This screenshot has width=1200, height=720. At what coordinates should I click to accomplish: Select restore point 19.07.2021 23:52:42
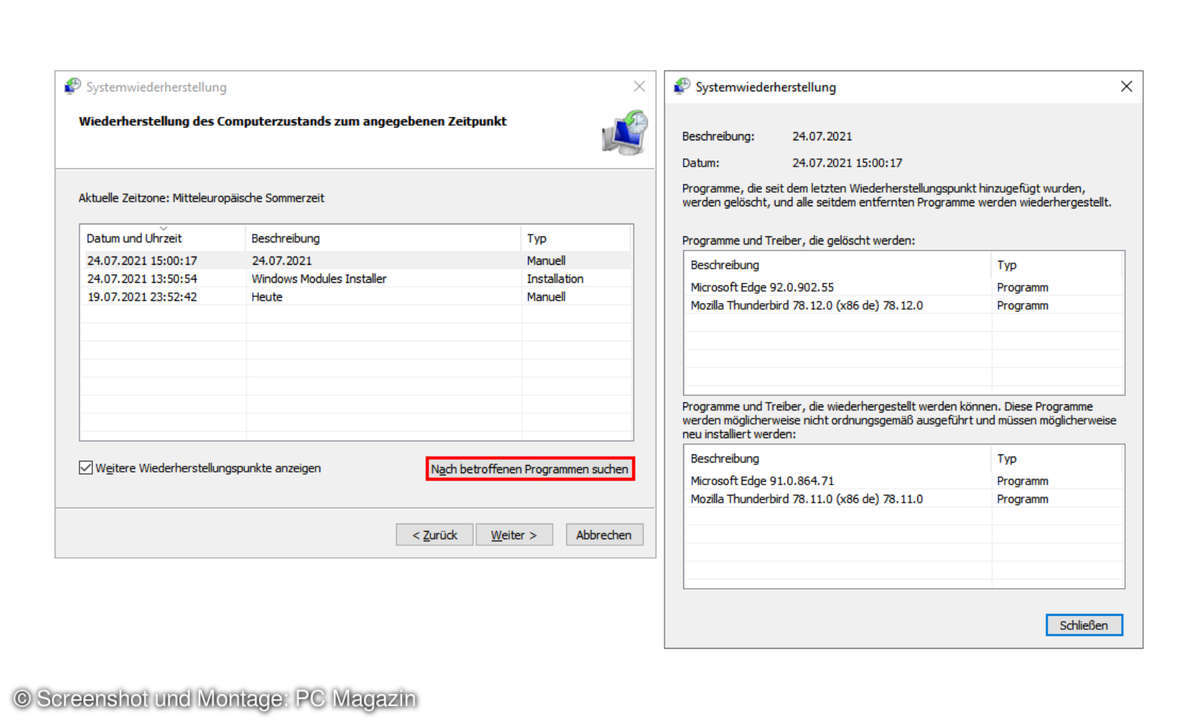[x=356, y=296]
